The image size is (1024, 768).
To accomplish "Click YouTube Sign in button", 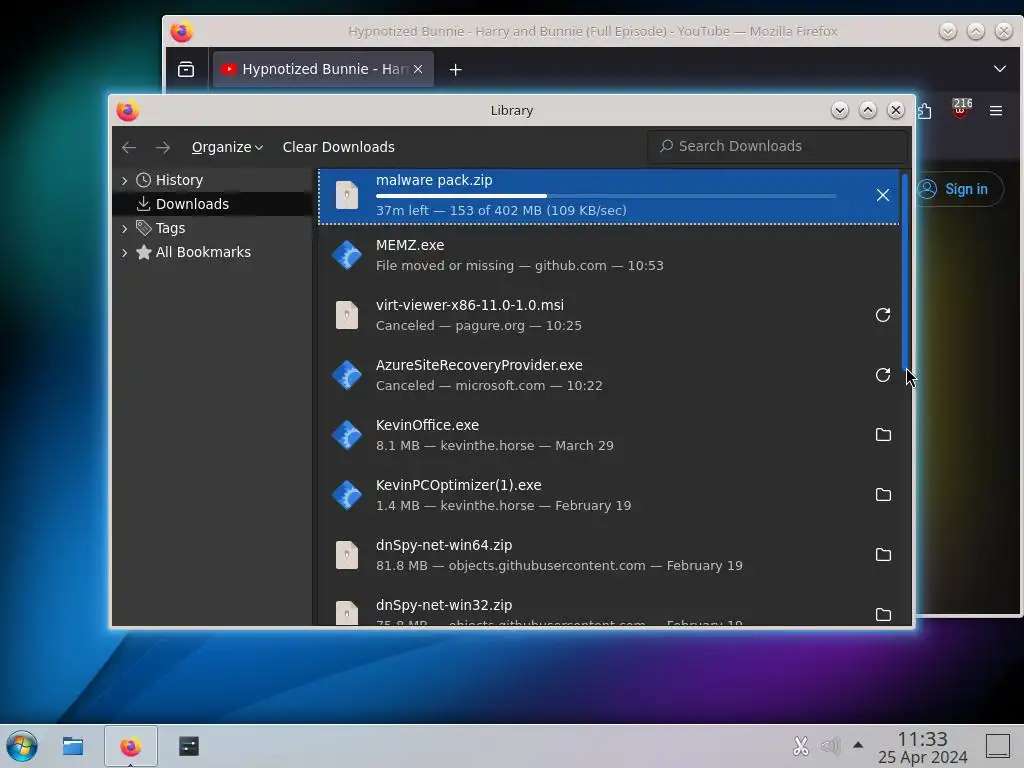I will click(957, 189).
